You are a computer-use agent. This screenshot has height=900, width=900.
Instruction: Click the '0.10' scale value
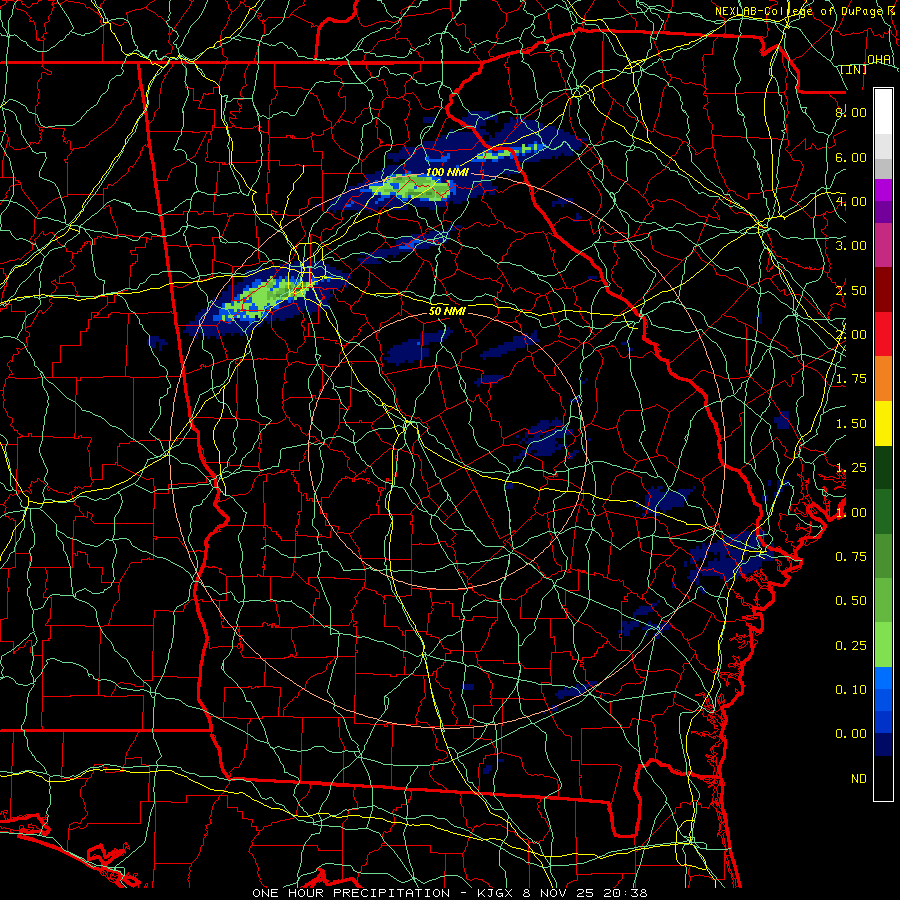[851, 690]
